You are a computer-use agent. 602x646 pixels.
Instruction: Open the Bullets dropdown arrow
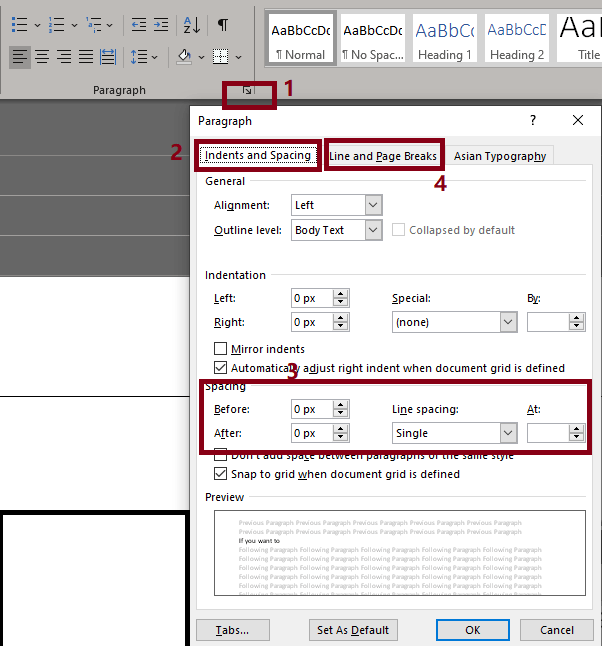point(37,26)
